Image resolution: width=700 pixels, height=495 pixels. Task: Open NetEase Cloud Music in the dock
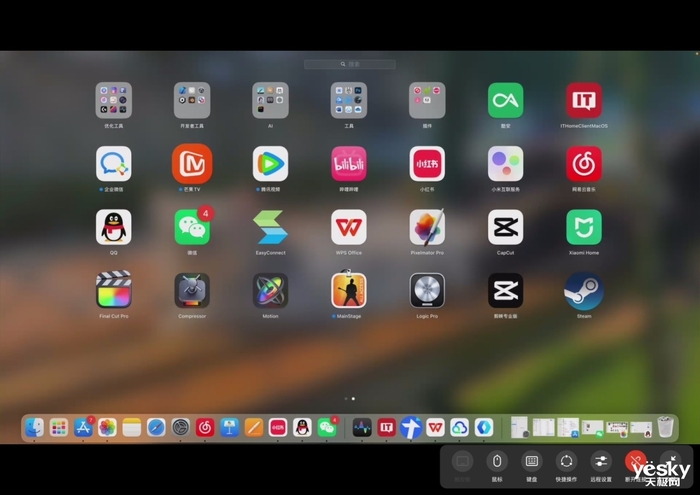pyautogui.click(x=205, y=428)
